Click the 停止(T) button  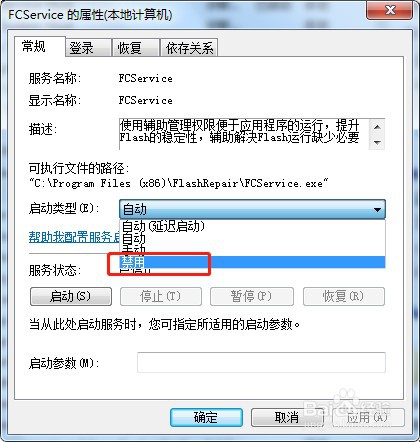[x=161, y=296]
